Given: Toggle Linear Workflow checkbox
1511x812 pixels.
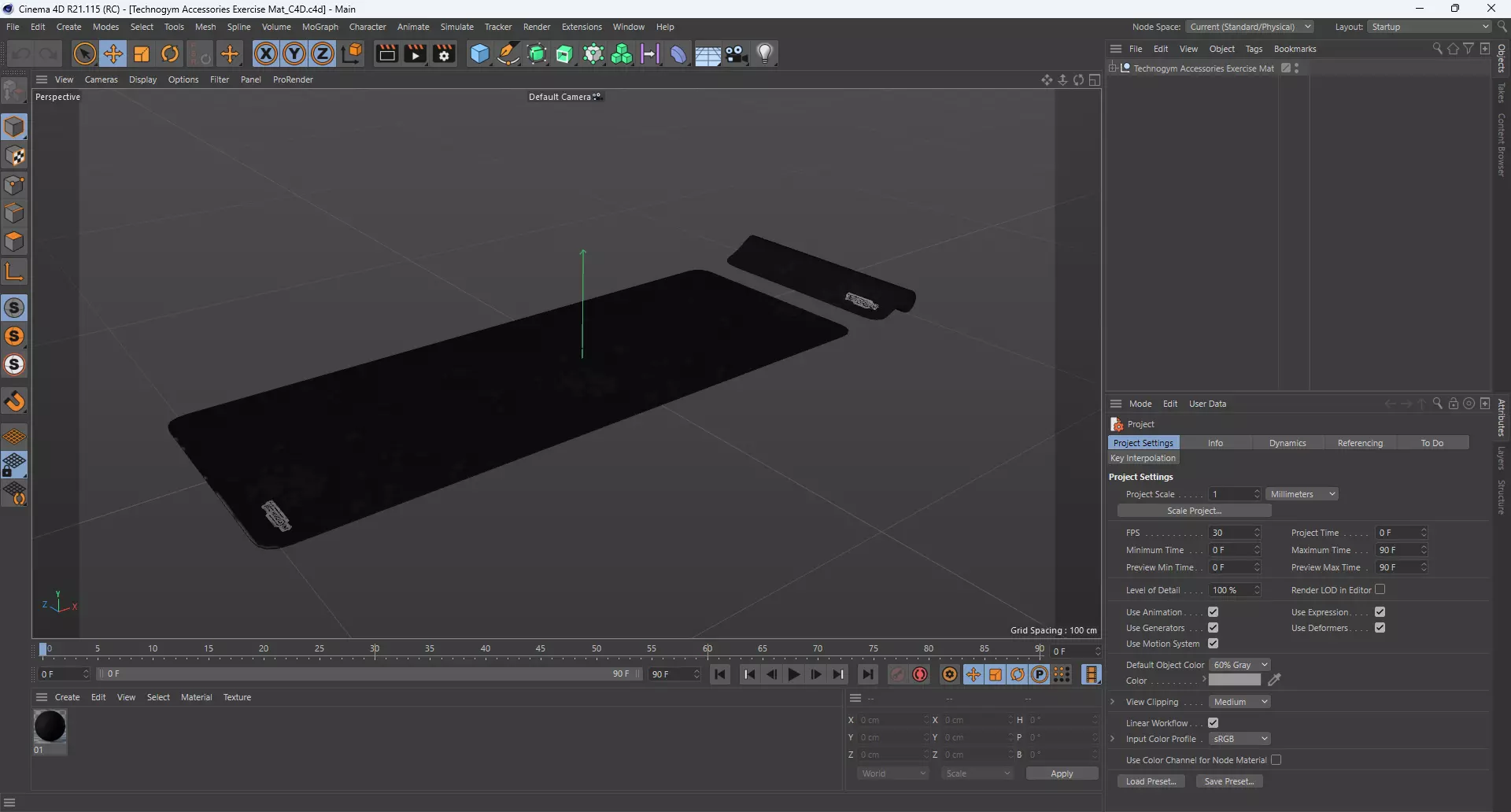Looking at the screenshot, I should tap(1213, 723).
